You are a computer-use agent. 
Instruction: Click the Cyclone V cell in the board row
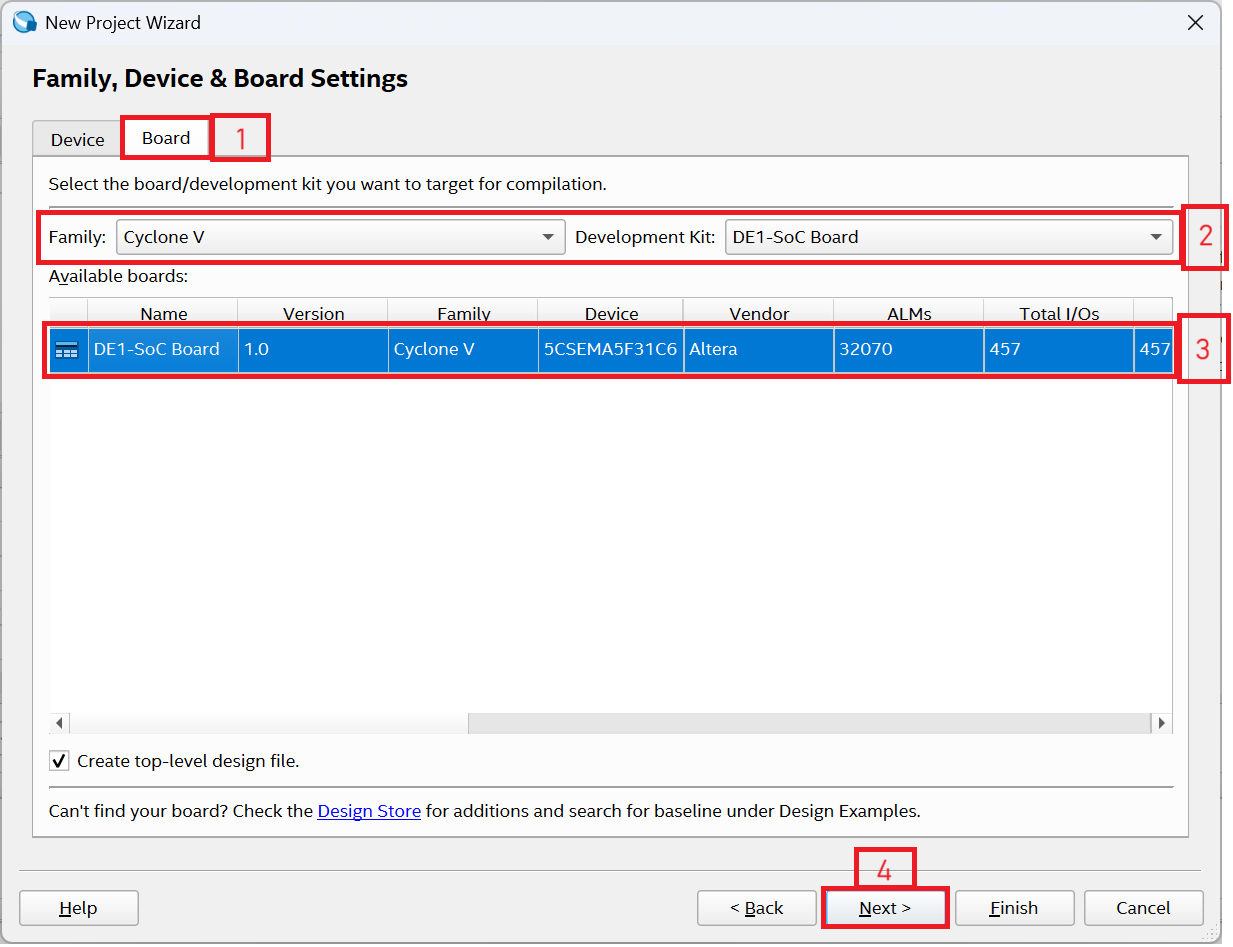tap(463, 350)
